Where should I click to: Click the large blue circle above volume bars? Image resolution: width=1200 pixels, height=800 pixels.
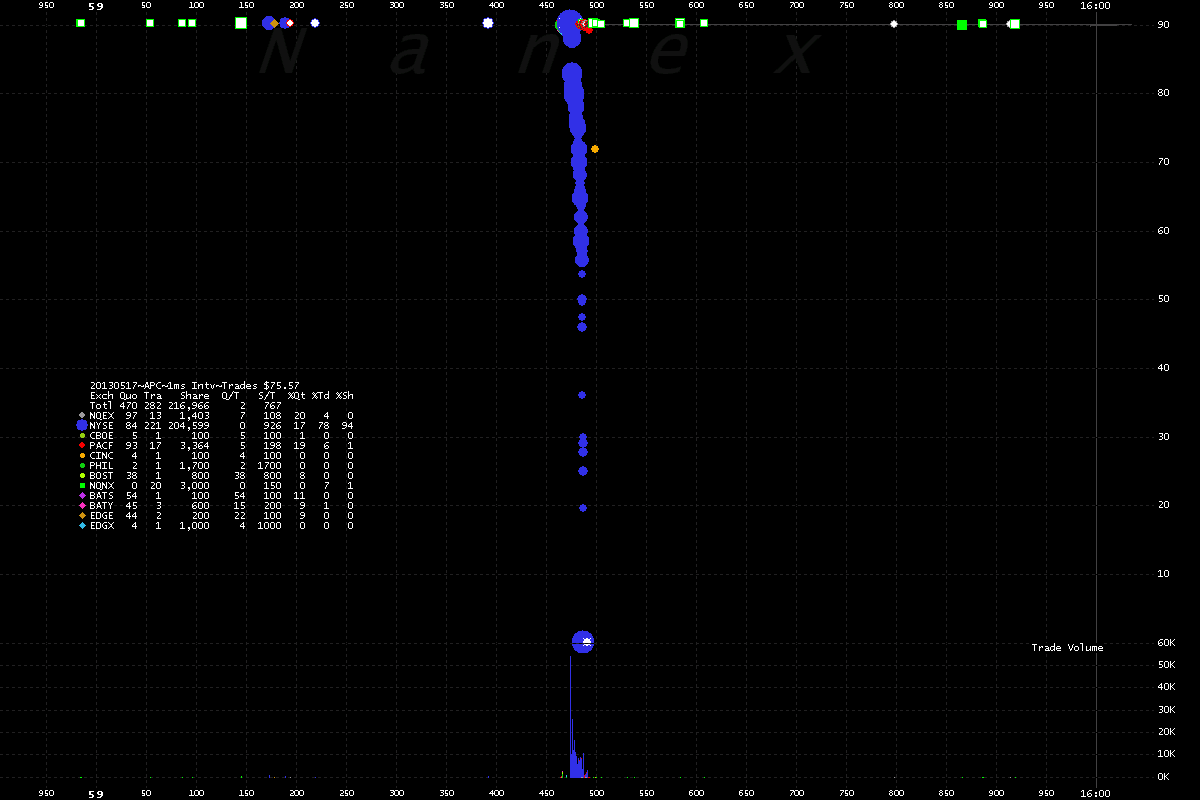pyautogui.click(x=583, y=642)
